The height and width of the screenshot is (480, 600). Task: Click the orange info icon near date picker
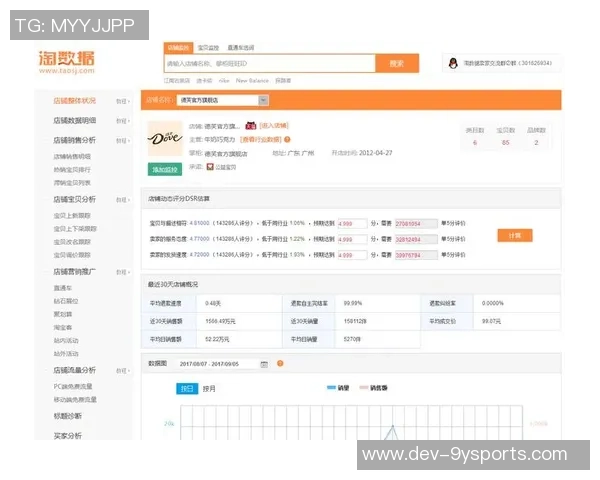point(280,364)
